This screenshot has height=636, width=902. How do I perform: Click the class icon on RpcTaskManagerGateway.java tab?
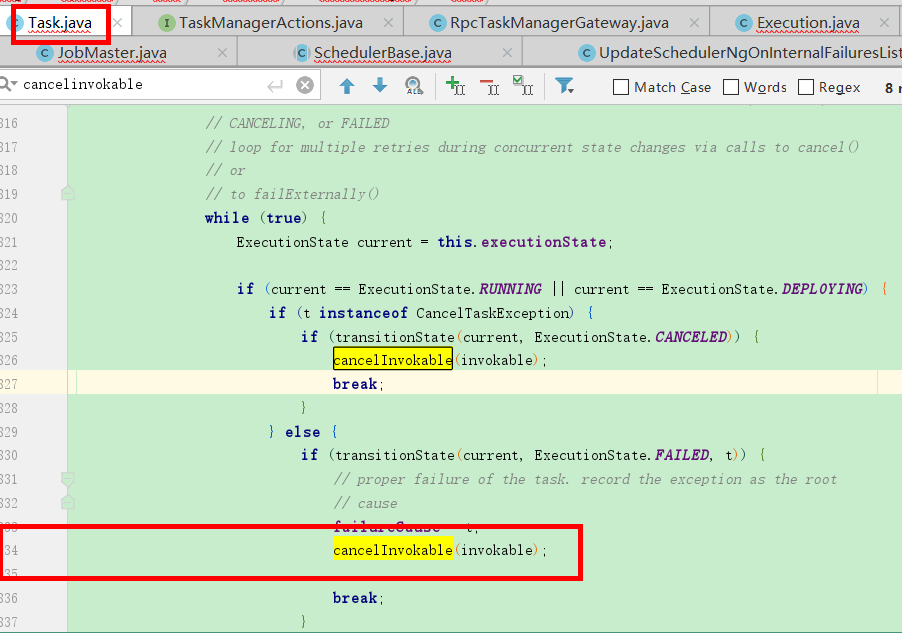[x=438, y=23]
